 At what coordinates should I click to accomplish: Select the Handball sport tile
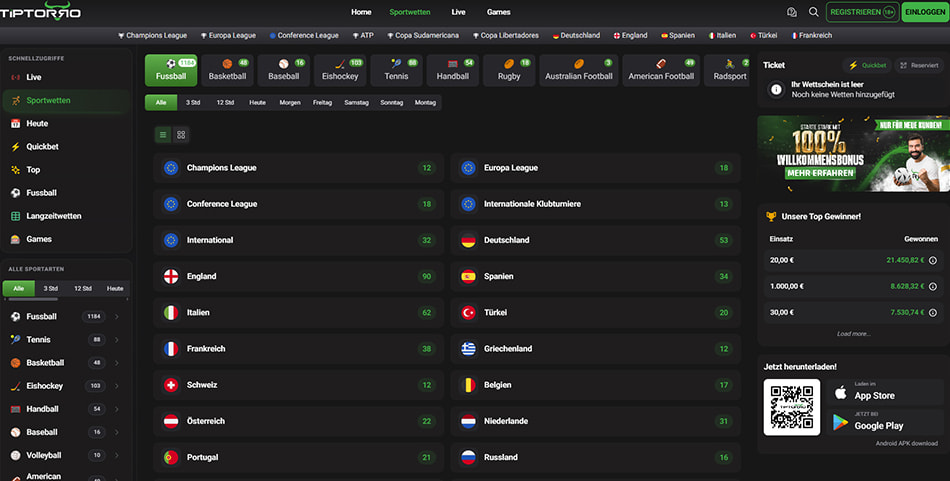[453, 70]
